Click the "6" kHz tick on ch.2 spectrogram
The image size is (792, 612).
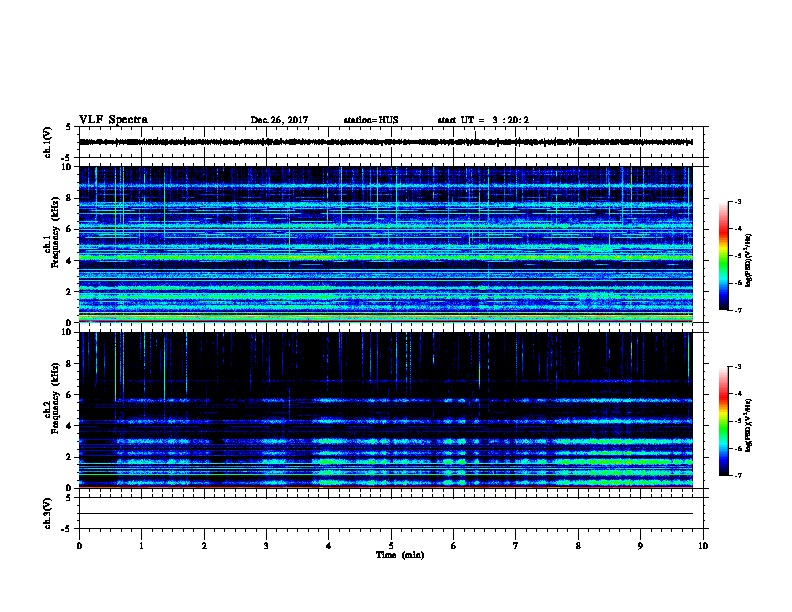69,394
